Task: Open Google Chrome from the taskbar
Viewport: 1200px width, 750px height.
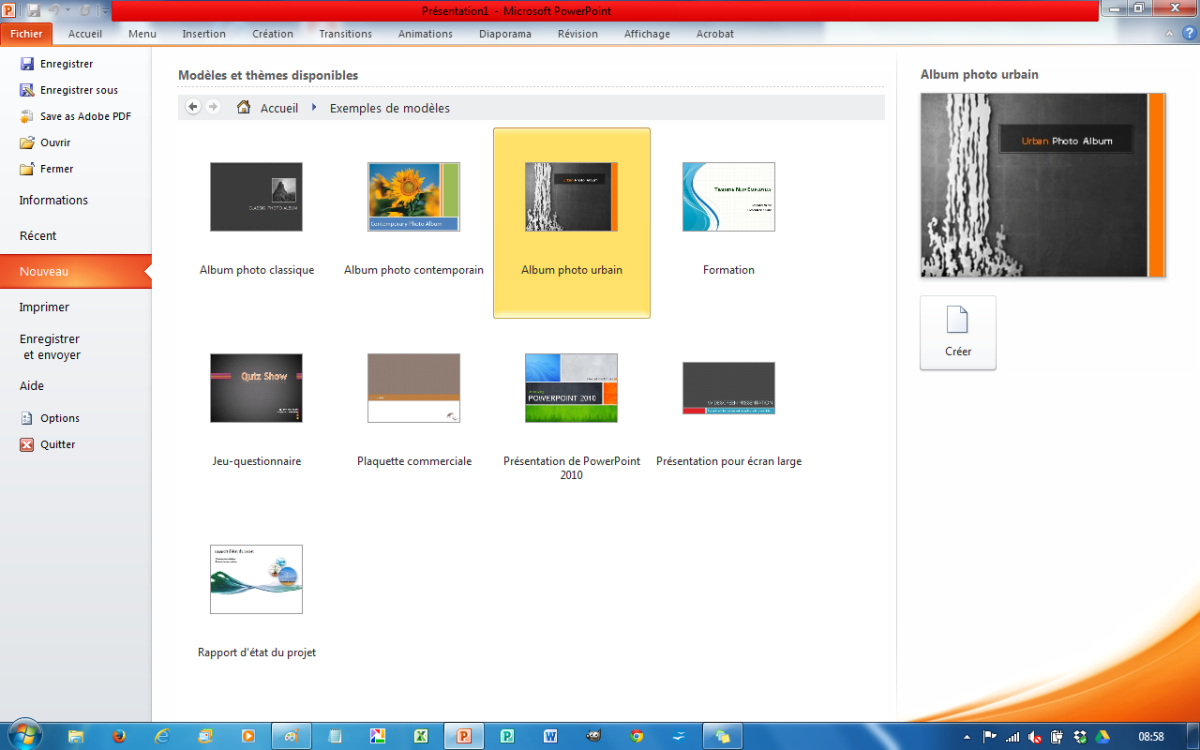Action: (637, 736)
